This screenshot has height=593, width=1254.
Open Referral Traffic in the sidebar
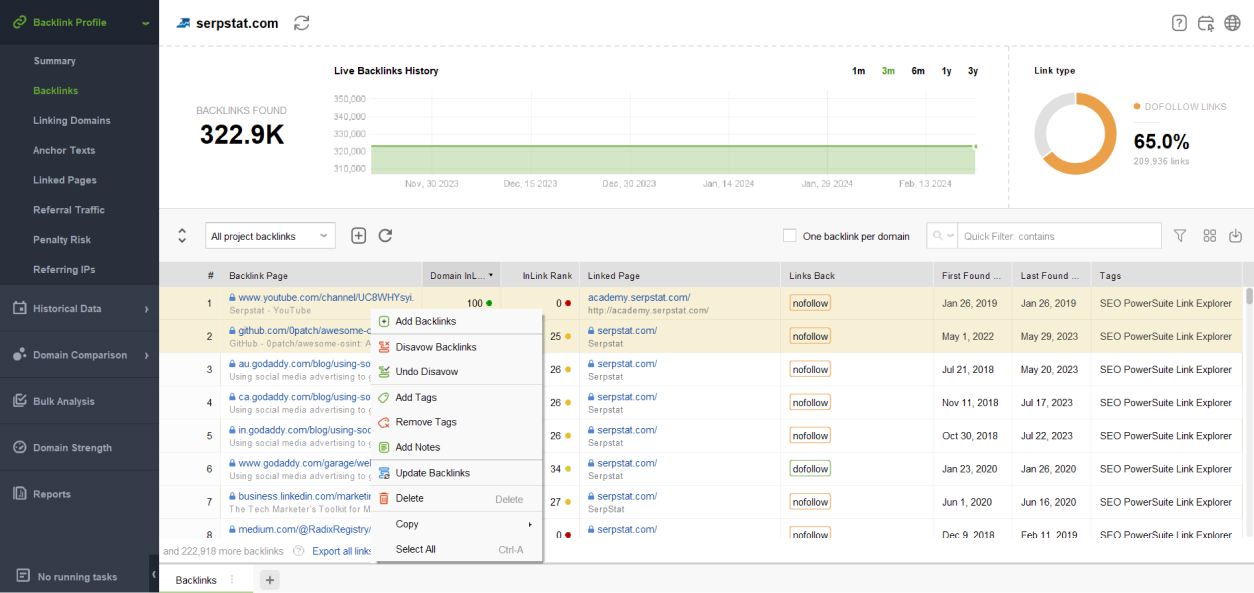tap(69, 210)
